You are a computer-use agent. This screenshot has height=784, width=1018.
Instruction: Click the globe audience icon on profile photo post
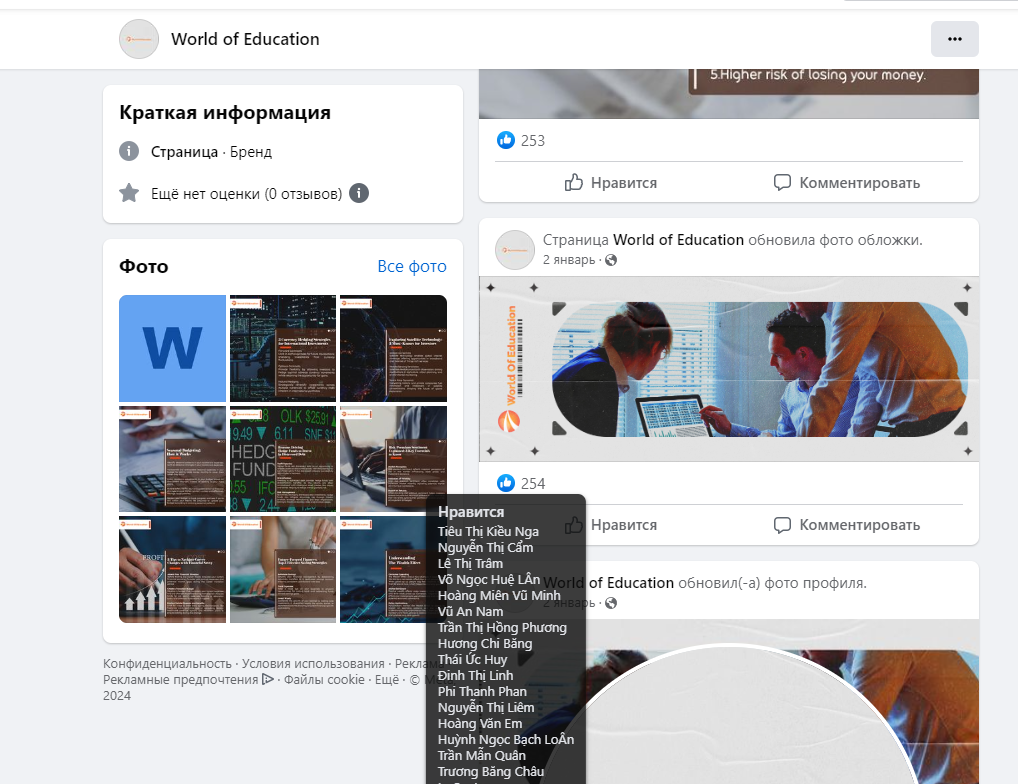[611, 603]
